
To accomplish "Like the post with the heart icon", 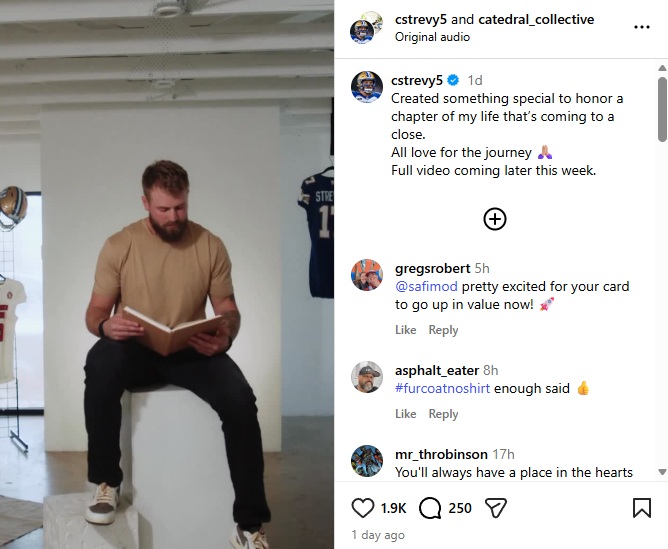I will [x=363, y=508].
